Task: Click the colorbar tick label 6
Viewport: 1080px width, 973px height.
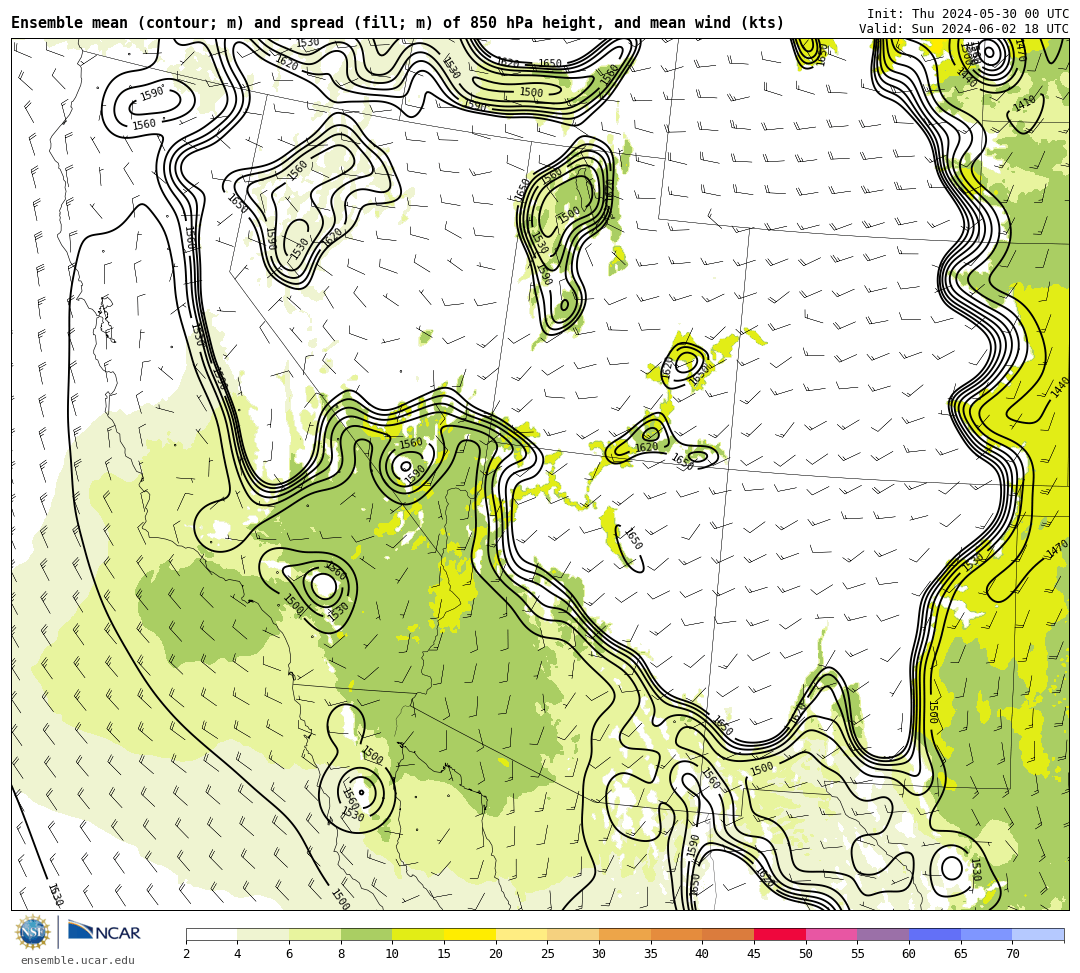Action: pyautogui.click(x=289, y=954)
